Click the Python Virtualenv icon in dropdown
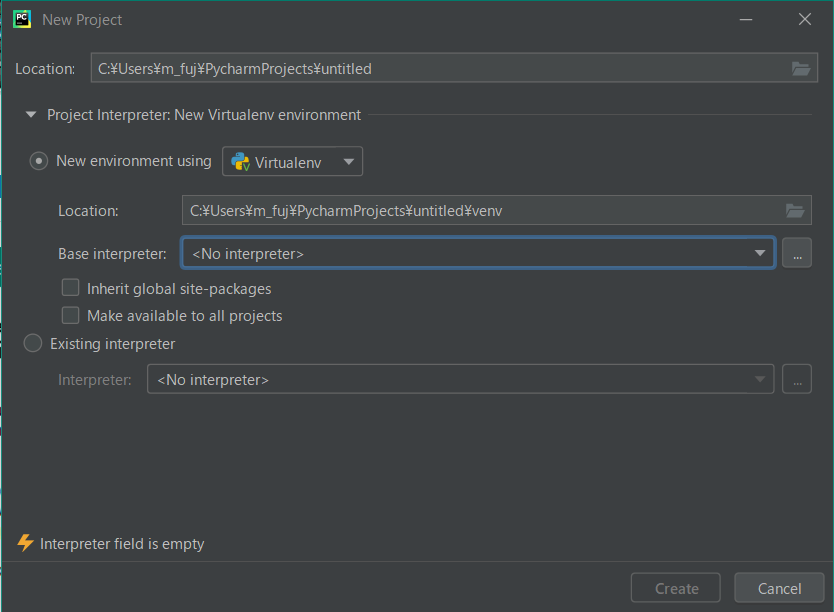 point(240,162)
